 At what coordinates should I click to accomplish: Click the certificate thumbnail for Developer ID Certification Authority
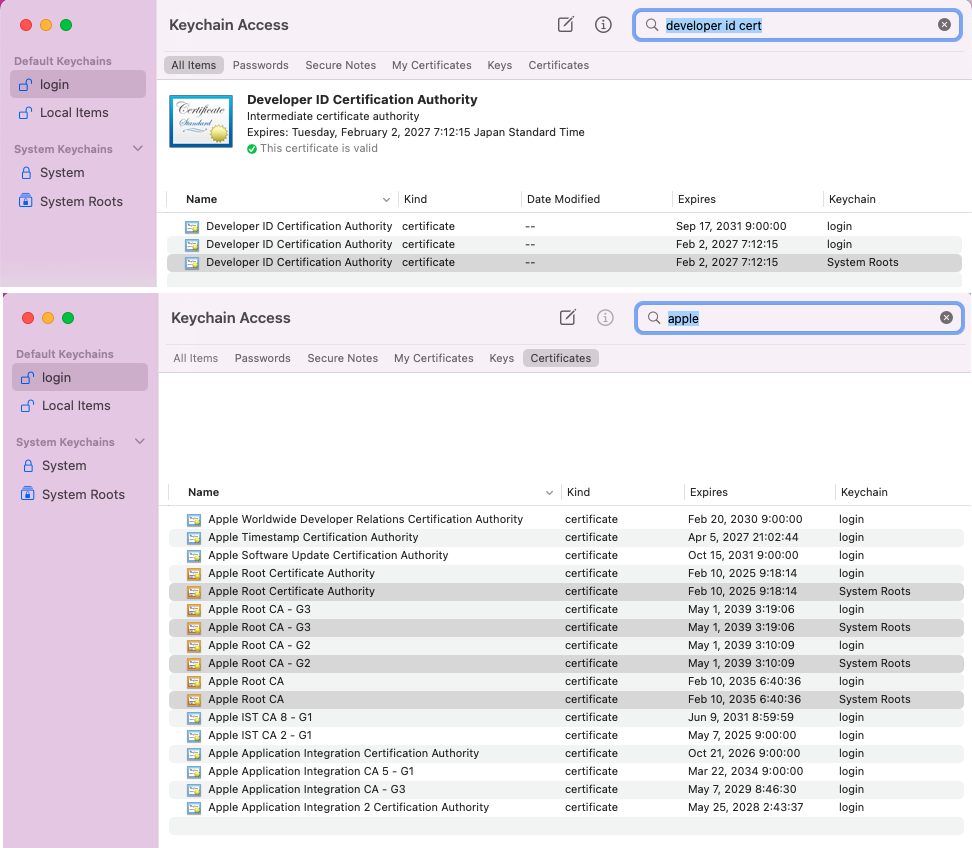click(x=201, y=121)
